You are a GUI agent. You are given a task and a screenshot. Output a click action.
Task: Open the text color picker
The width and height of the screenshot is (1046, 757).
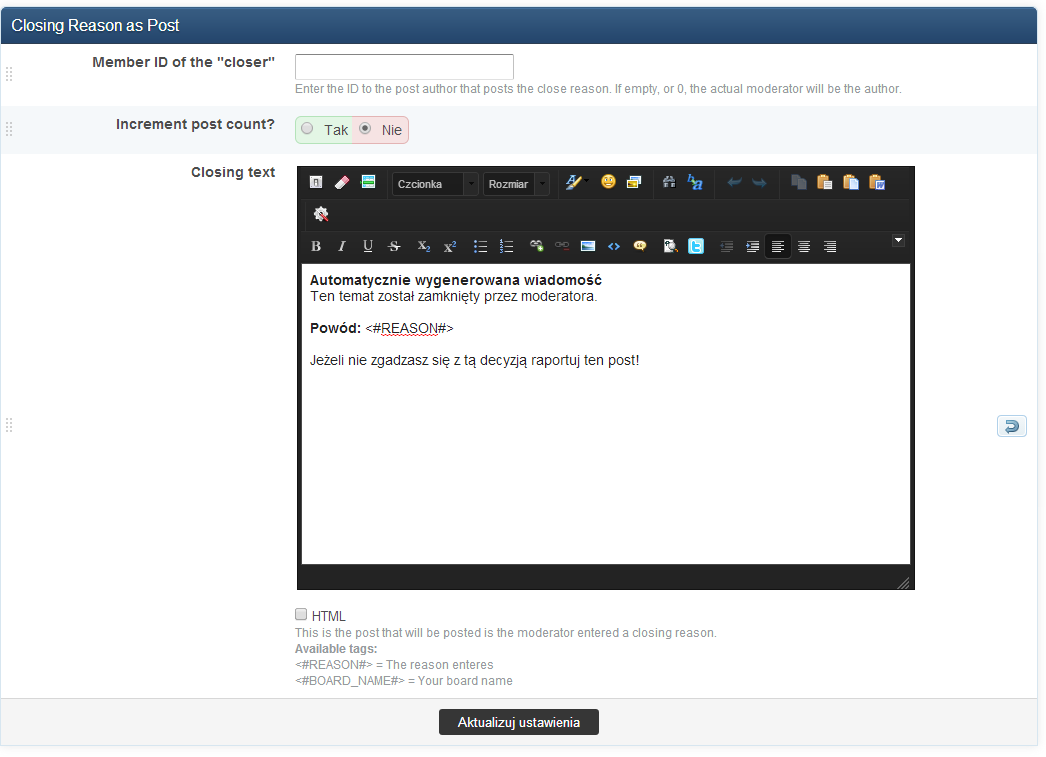(x=574, y=183)
